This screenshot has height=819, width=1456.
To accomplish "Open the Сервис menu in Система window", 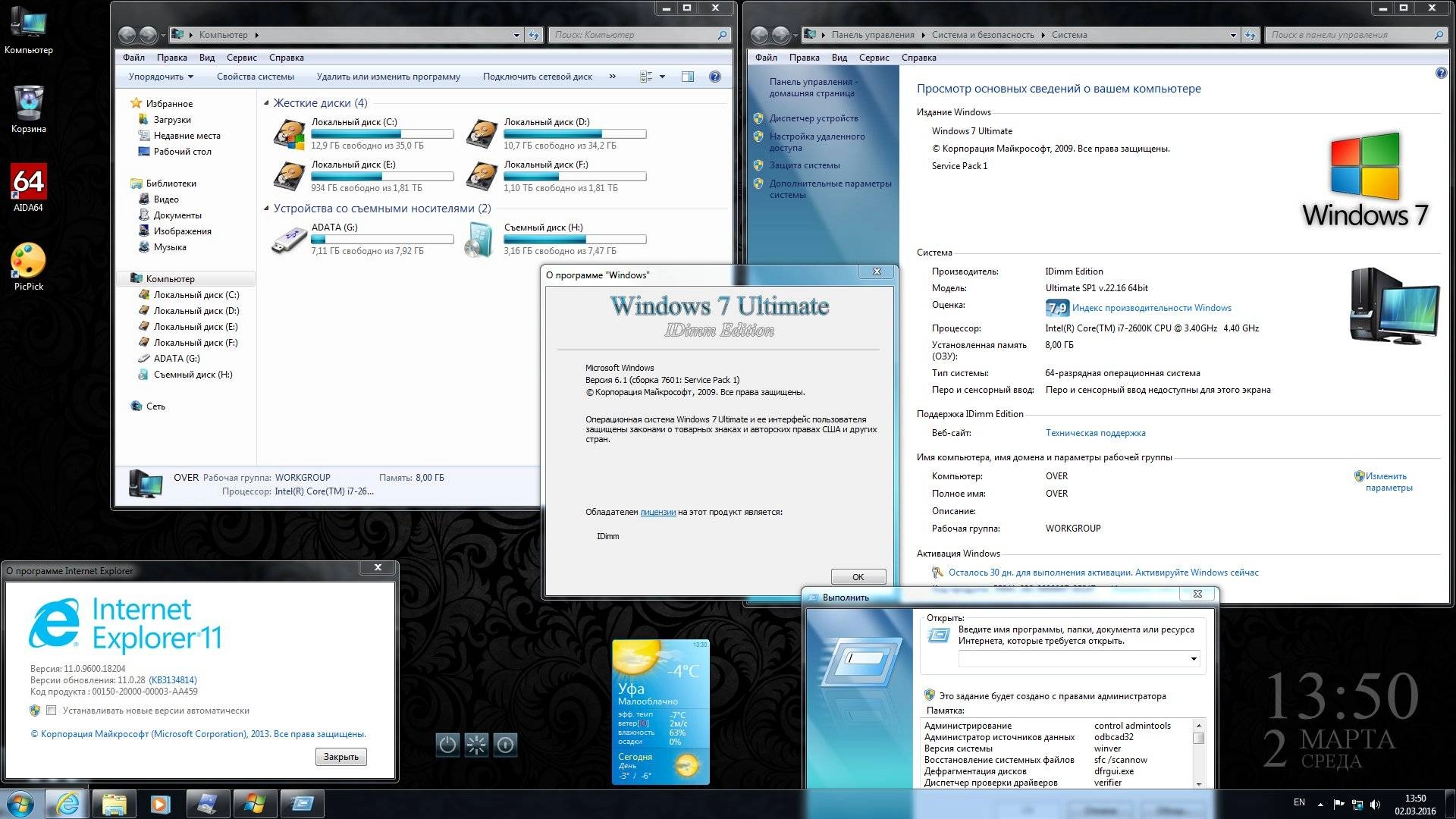I will coord(874,58).
